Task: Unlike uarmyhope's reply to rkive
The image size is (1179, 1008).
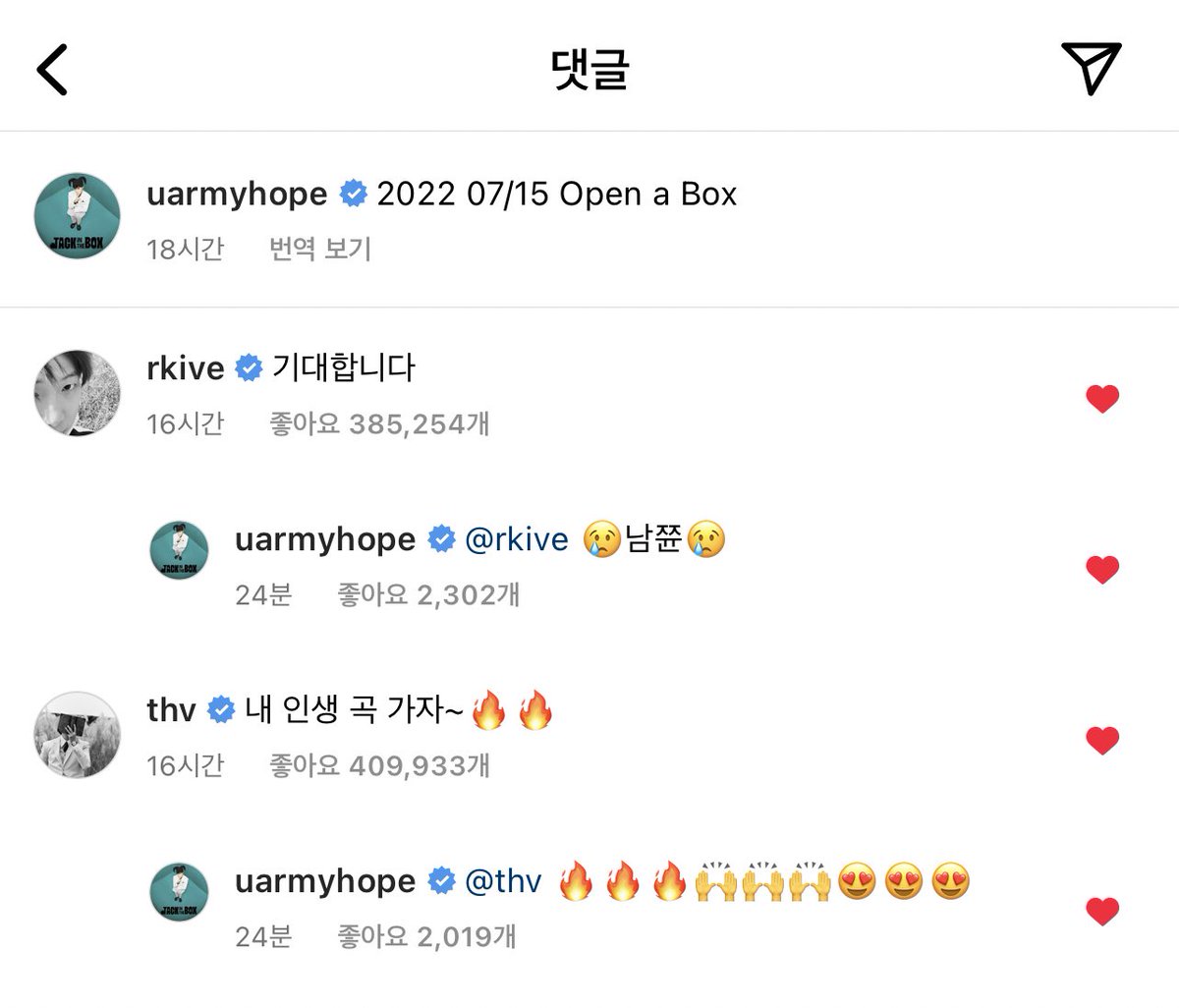Action: (1102, 570)
